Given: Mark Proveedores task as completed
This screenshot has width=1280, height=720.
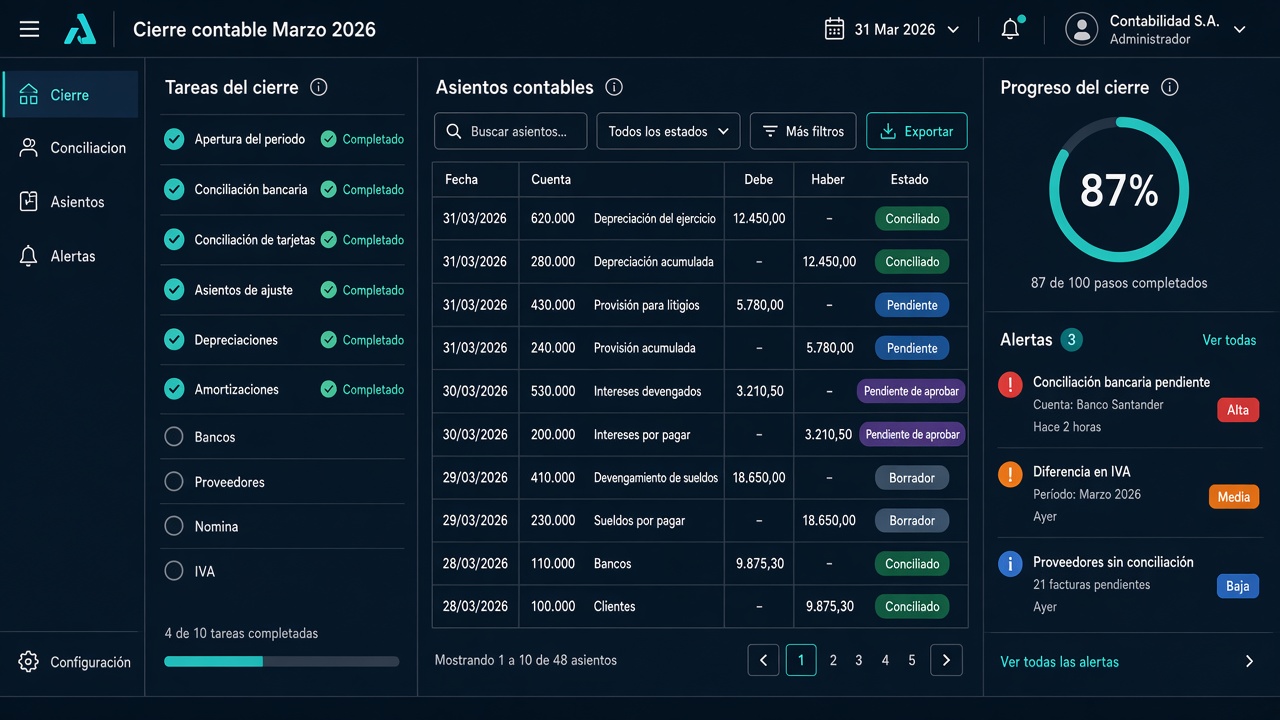Looking at the screenshot, I should pyautogui.click(x=174, y=482).
